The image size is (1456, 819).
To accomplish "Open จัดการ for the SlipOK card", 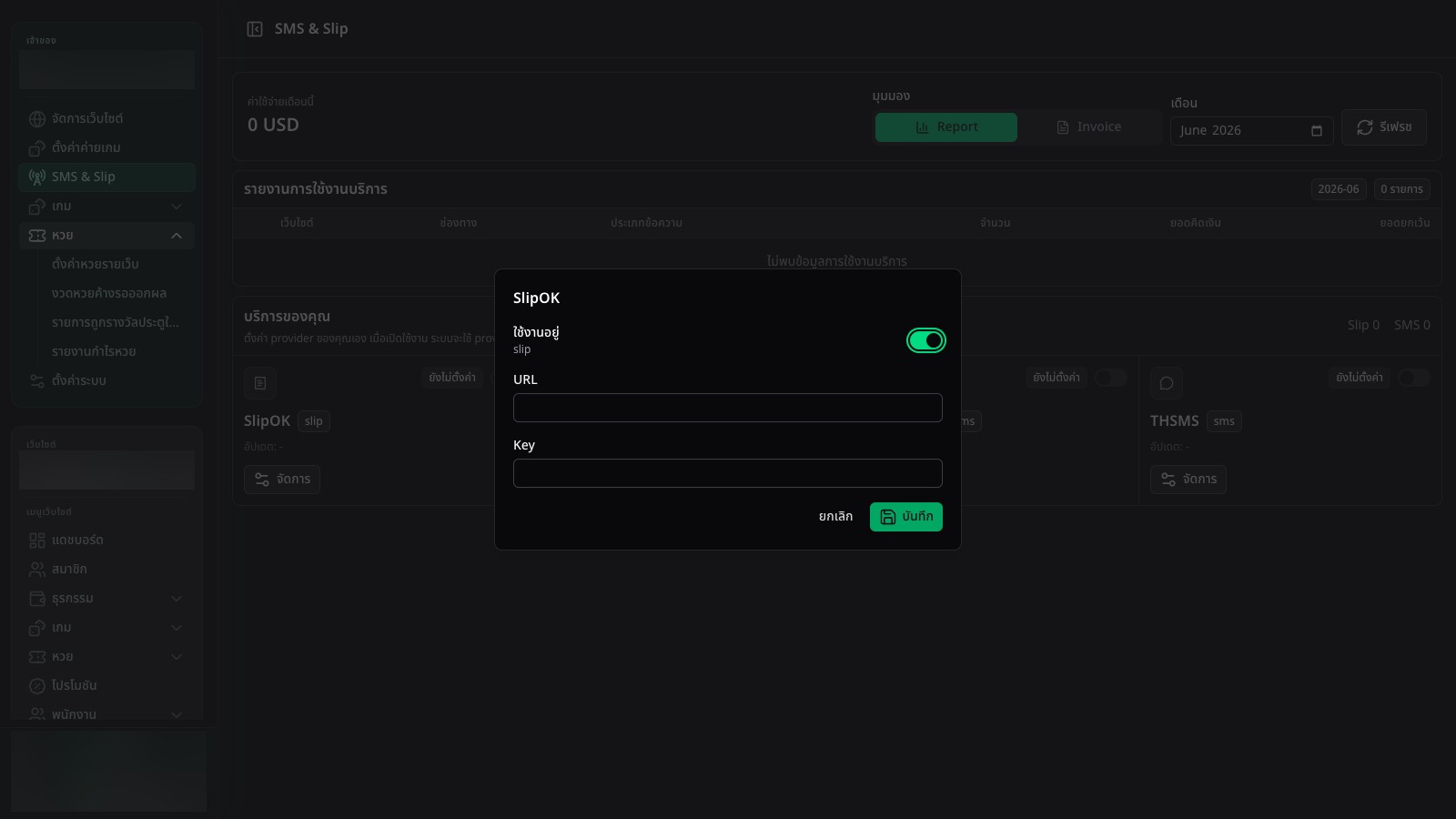I will (x=282, y=480).
